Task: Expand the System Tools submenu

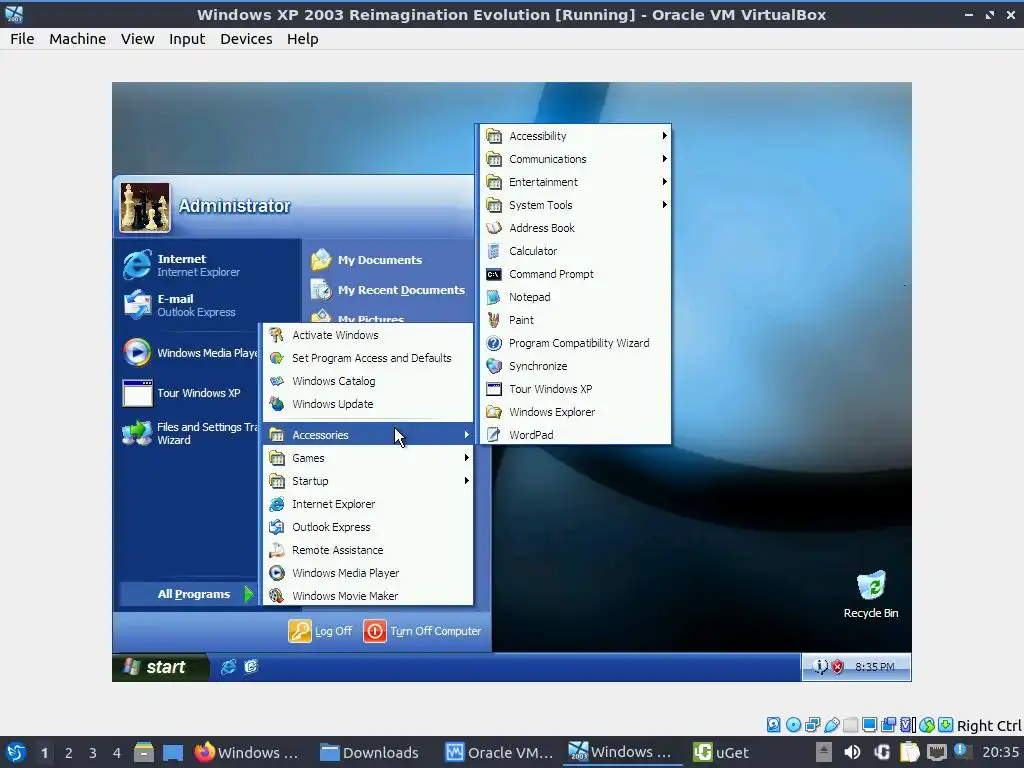Action: click(575, 205)
